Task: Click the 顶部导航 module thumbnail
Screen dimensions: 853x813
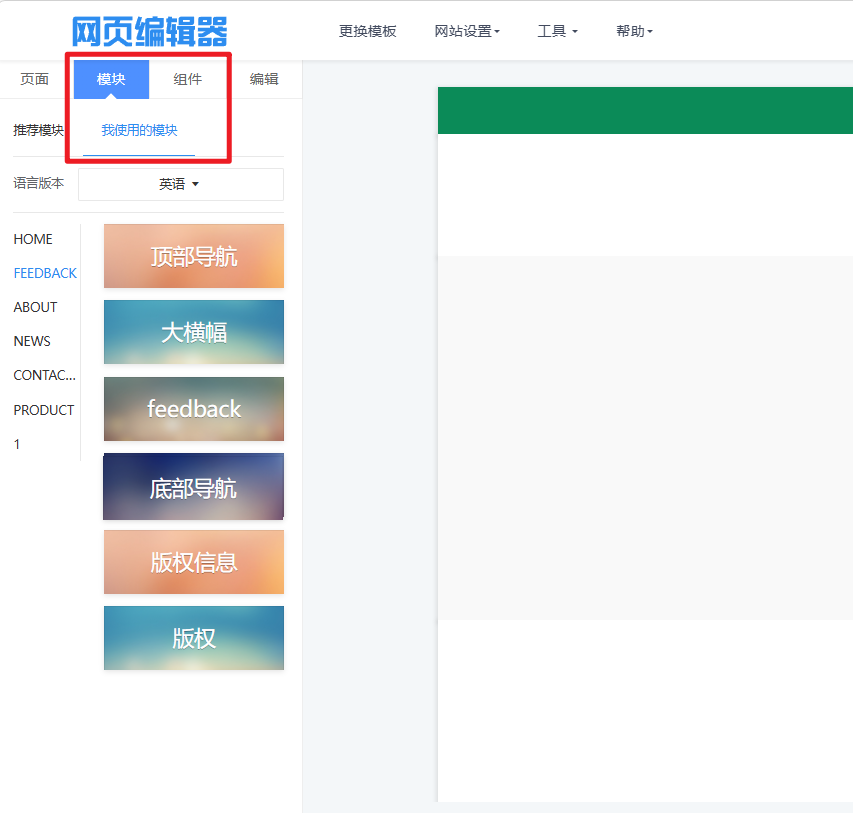Action: (x=194, y=256)
